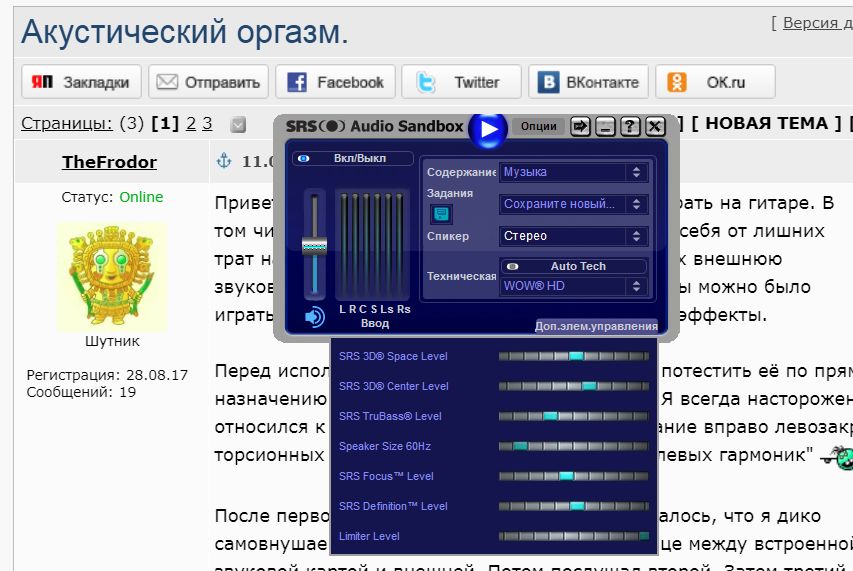
Task: Share the page on Twitter
Action: click(461, 82)
